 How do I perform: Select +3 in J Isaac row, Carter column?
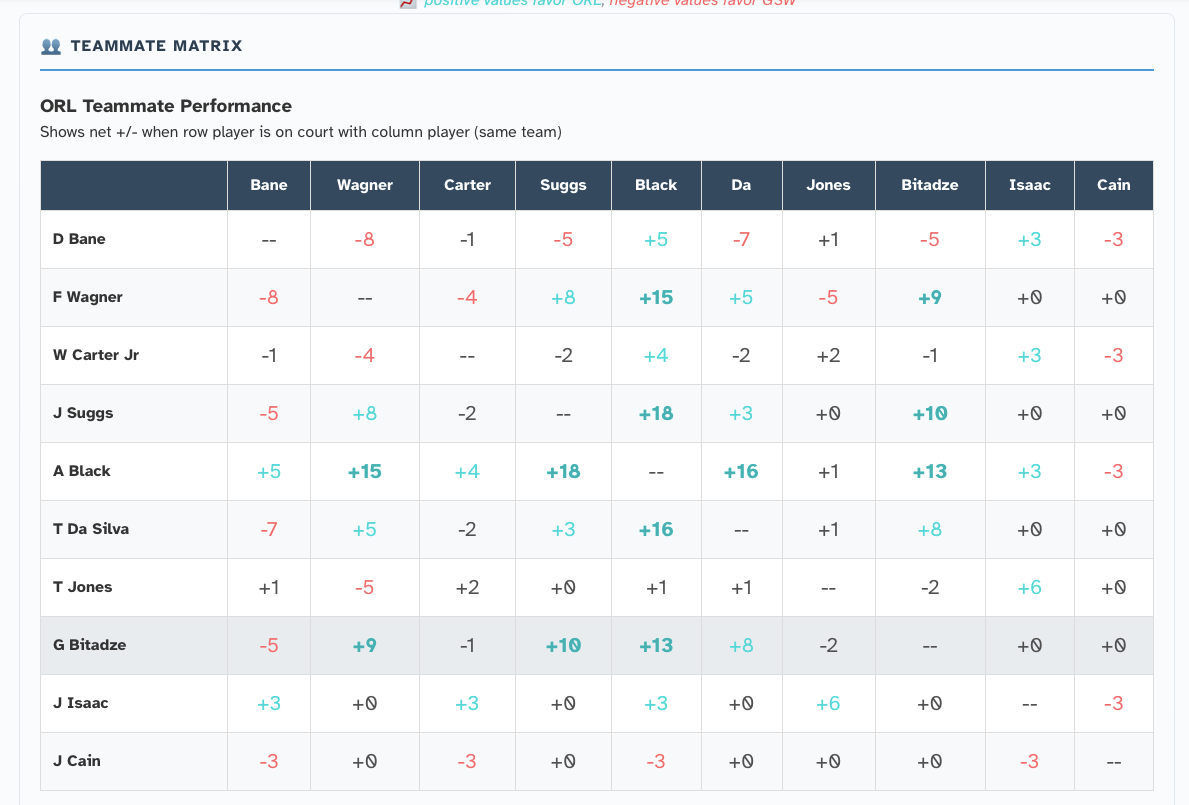467,703
